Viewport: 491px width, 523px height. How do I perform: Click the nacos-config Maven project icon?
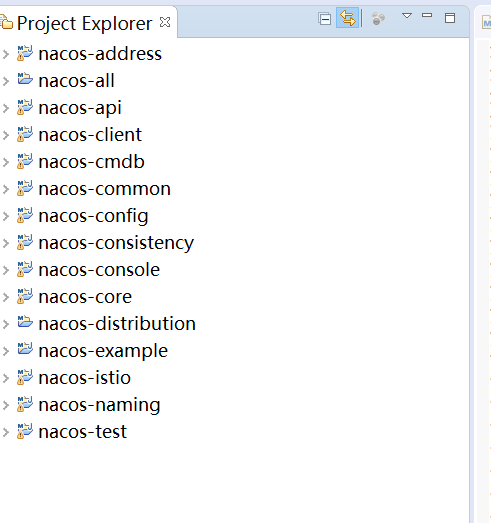point(25,215)
